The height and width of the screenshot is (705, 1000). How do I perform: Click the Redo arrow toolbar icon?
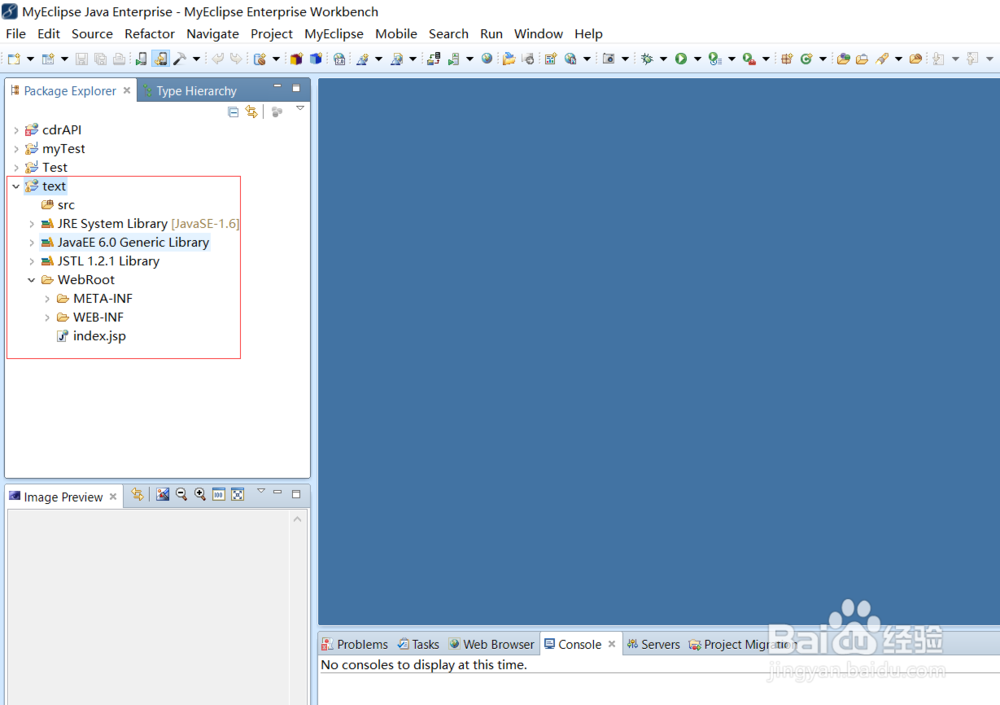[236, 59]
